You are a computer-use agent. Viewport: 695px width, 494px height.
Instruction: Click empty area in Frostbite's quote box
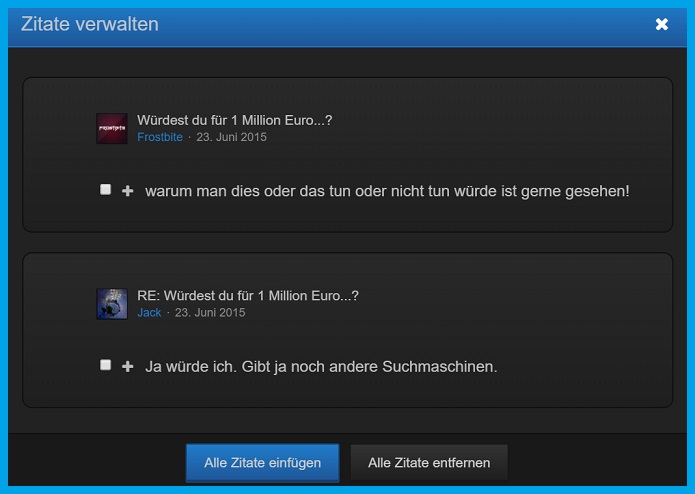[500, 130]
